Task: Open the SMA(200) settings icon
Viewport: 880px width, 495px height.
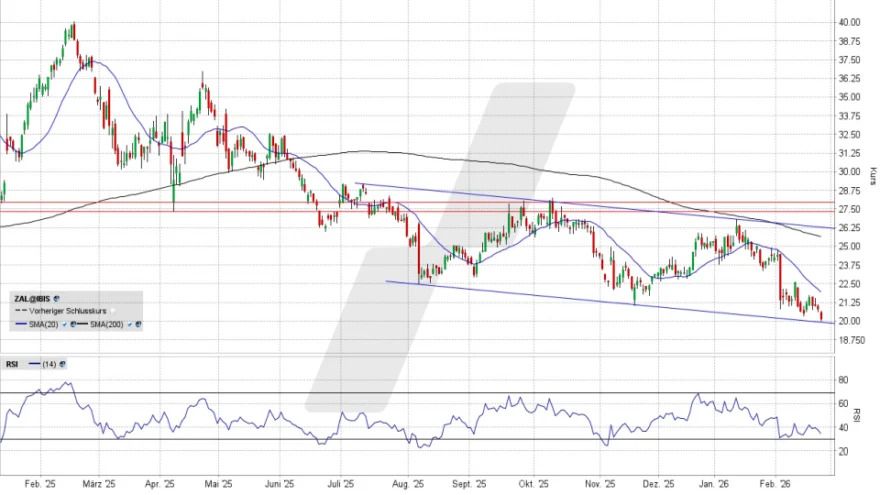Action: (138, 324)
